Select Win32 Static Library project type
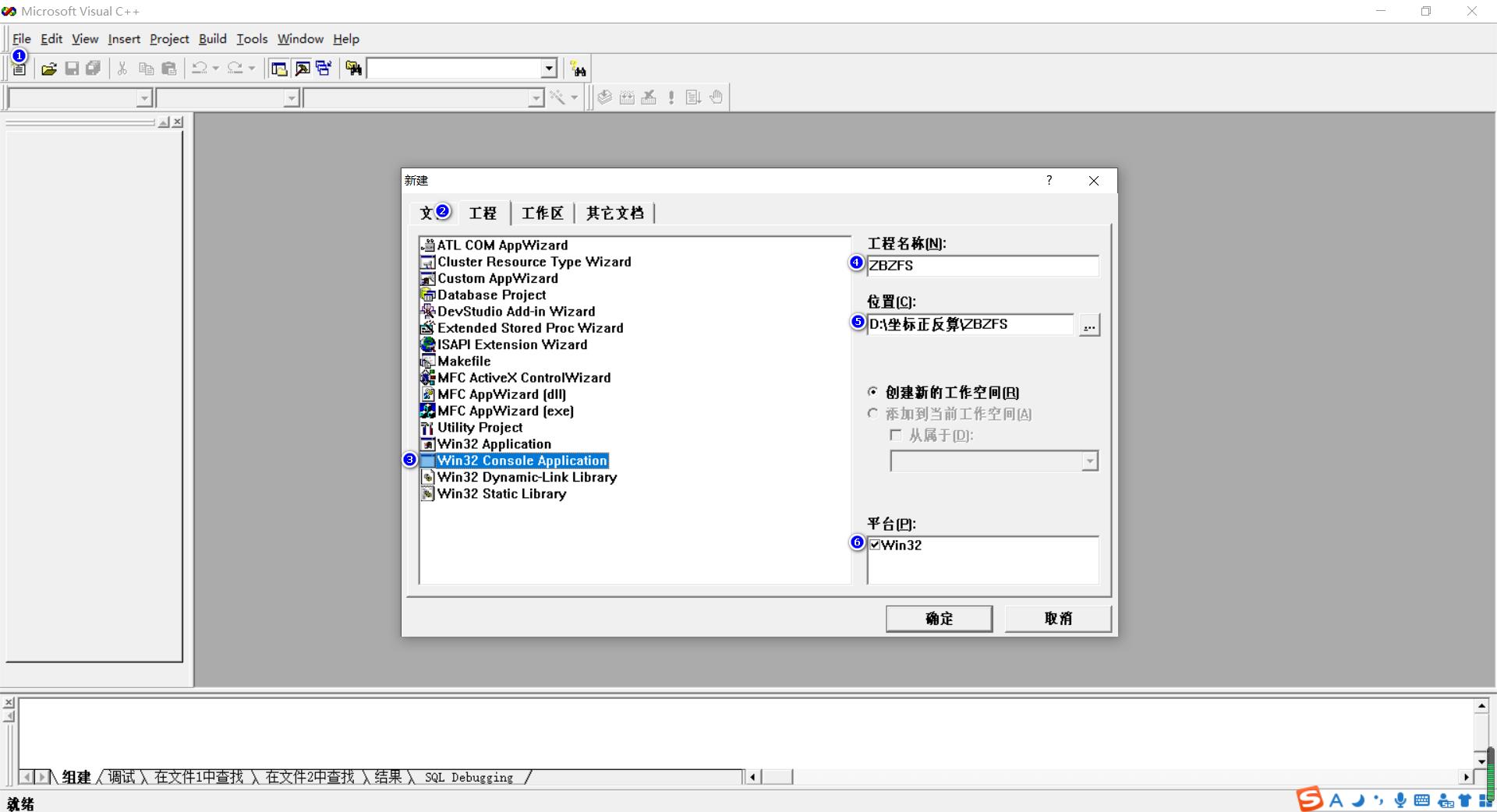The height and width of the screenshot is (812, 1497). [x=494, y=494]
